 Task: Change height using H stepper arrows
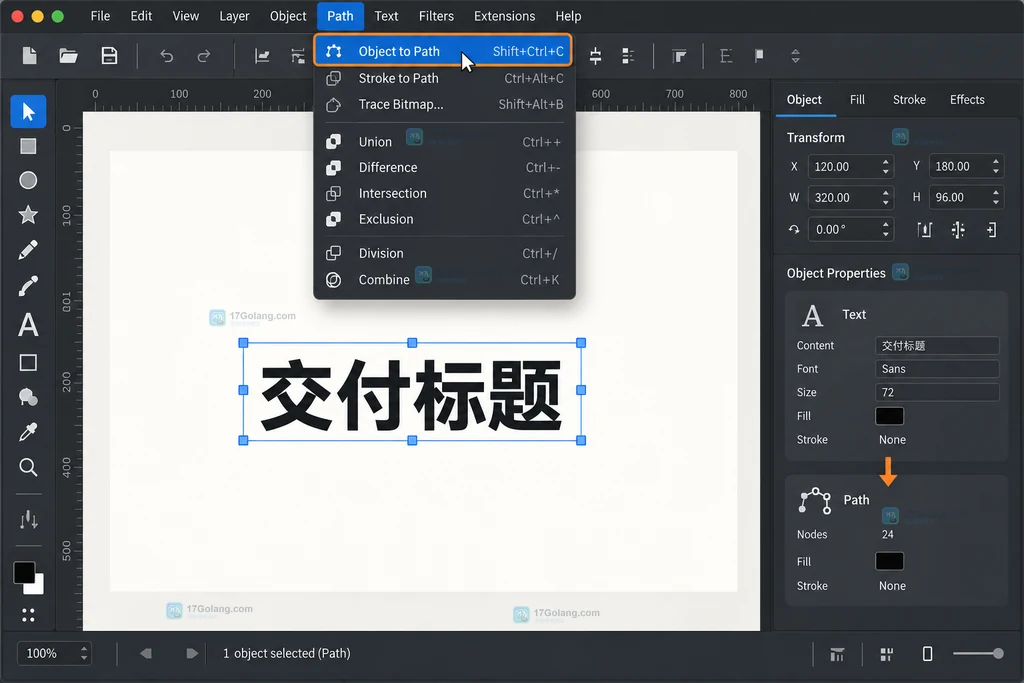coord(995,197)
